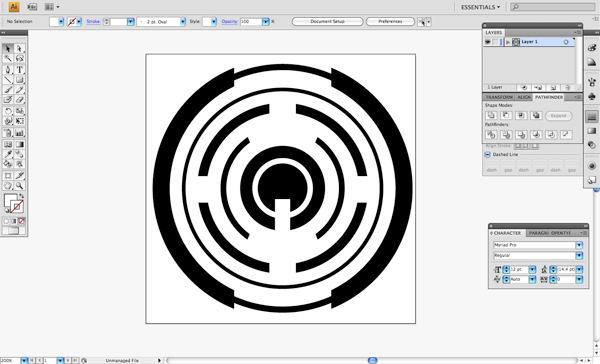This screenshot has height=364, width=600.
Task: Click the Document Setup button
Action: (x=328, y=21)
